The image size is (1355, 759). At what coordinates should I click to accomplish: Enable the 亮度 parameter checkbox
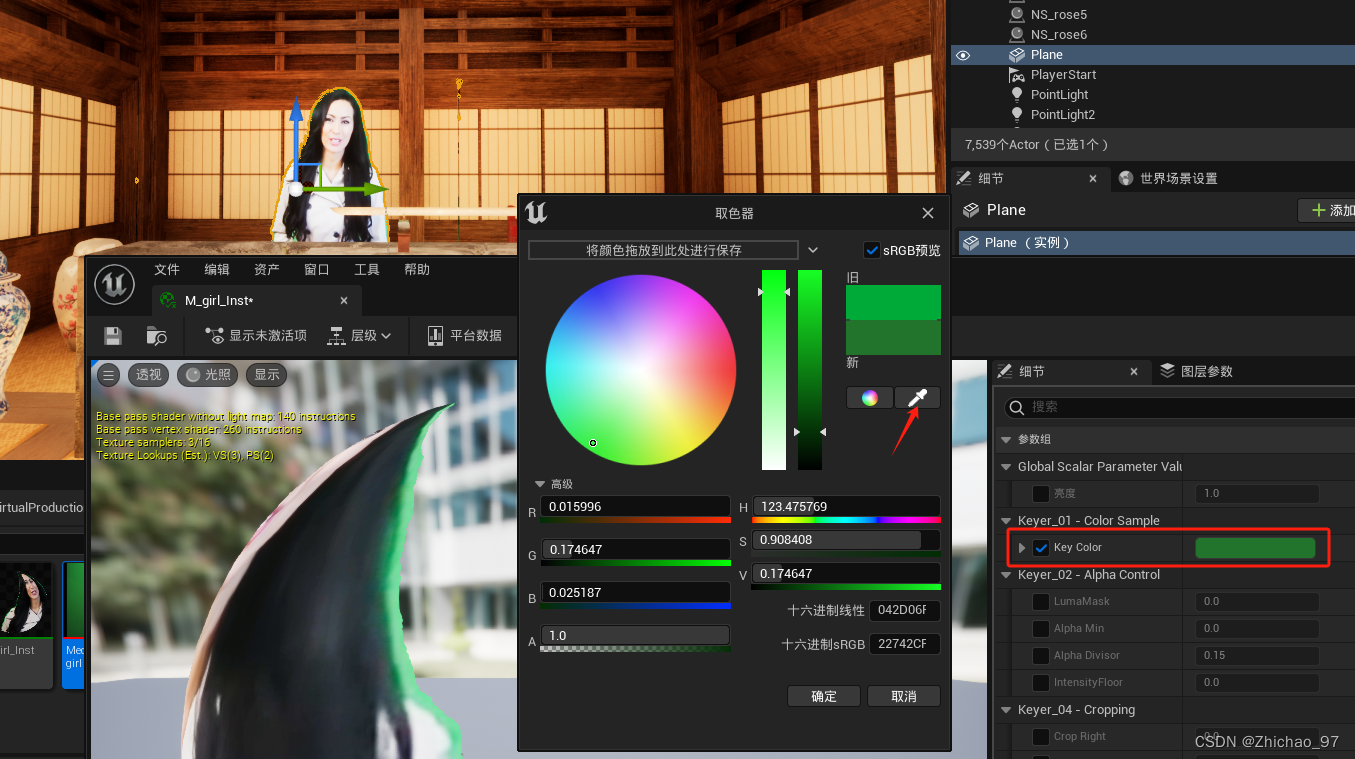point(1041,494)
